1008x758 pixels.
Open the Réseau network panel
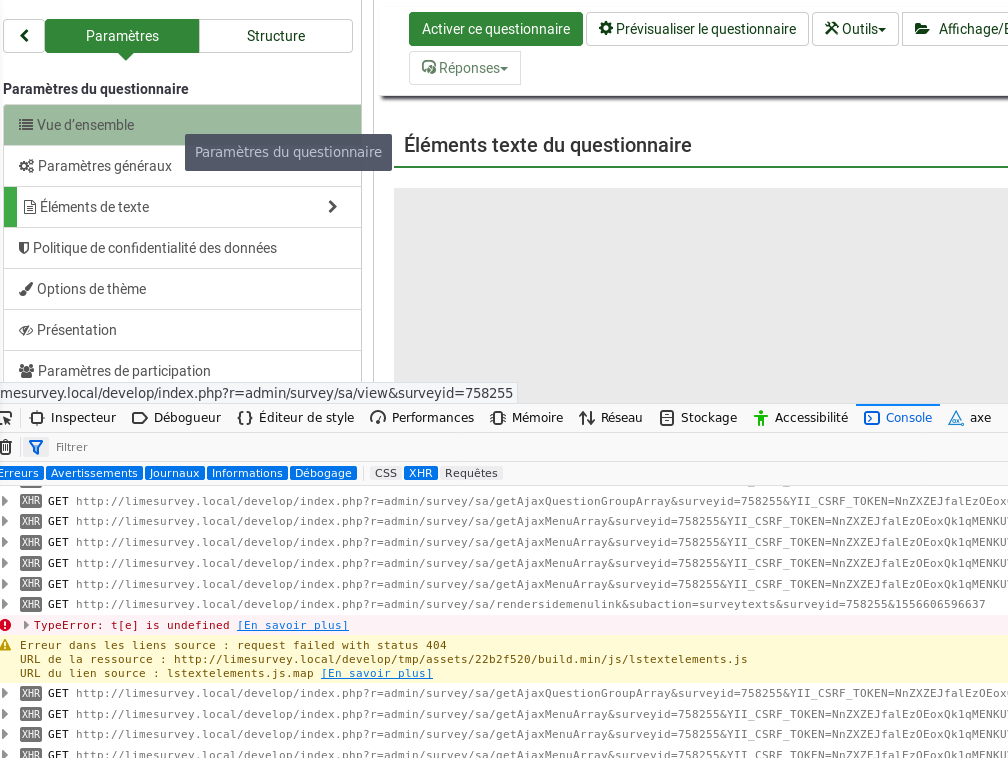click(x=611, y=418)
